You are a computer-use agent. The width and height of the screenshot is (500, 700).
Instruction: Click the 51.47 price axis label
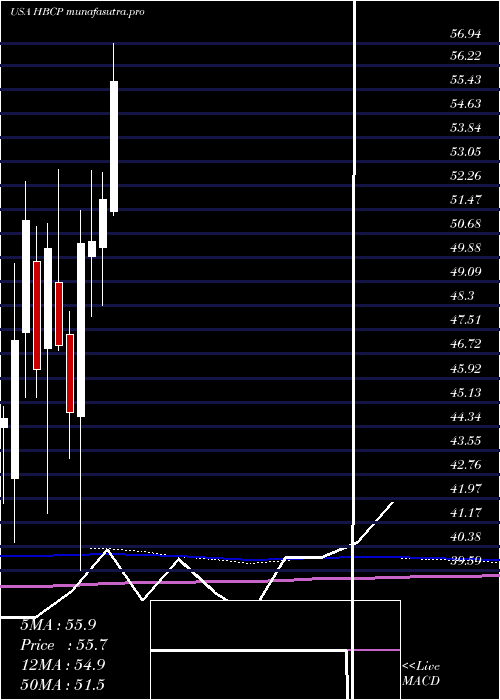coord(466,199)
